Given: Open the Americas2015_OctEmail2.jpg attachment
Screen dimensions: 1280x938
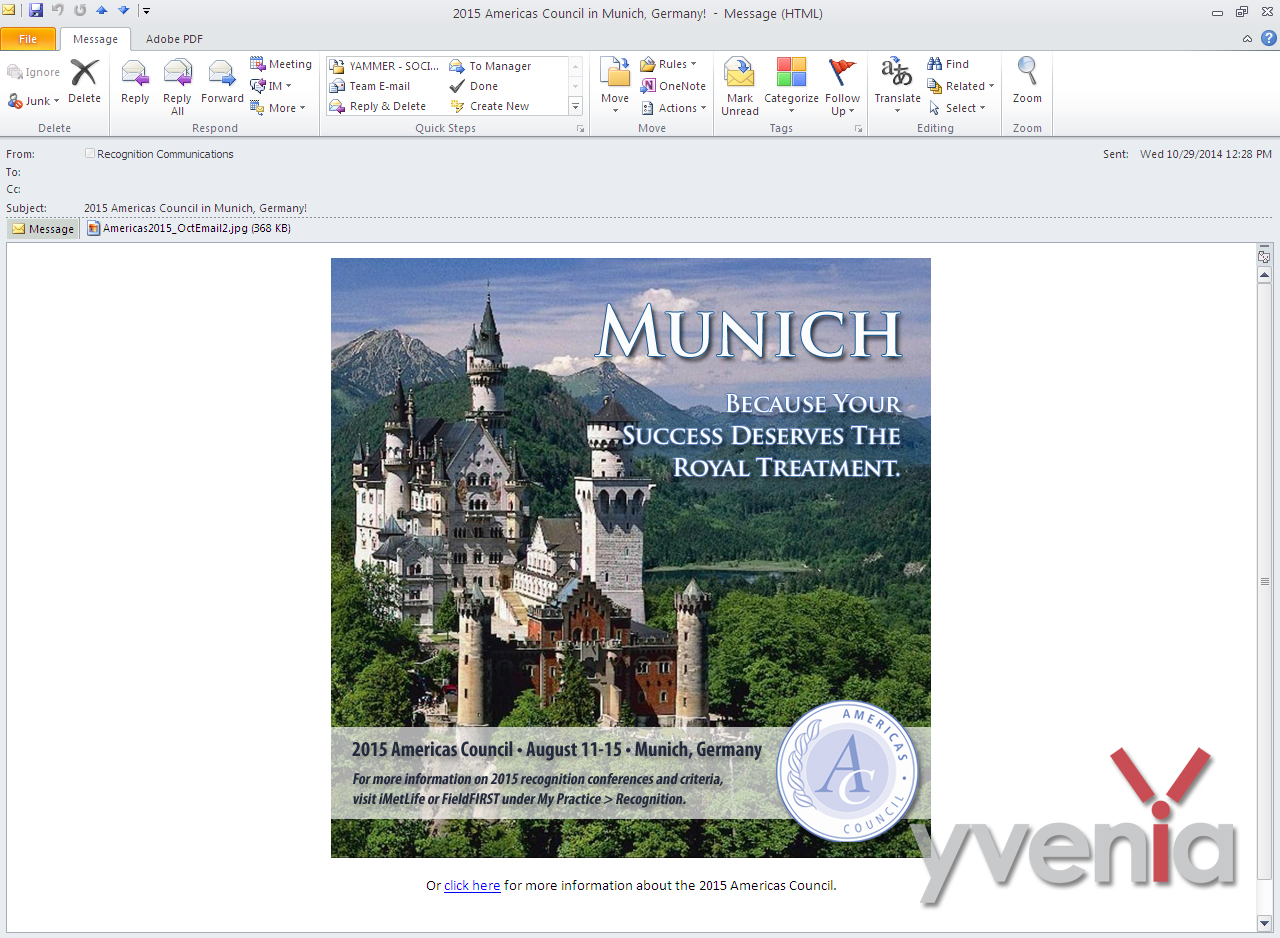Looking at the screenshot, I should 175,229.
